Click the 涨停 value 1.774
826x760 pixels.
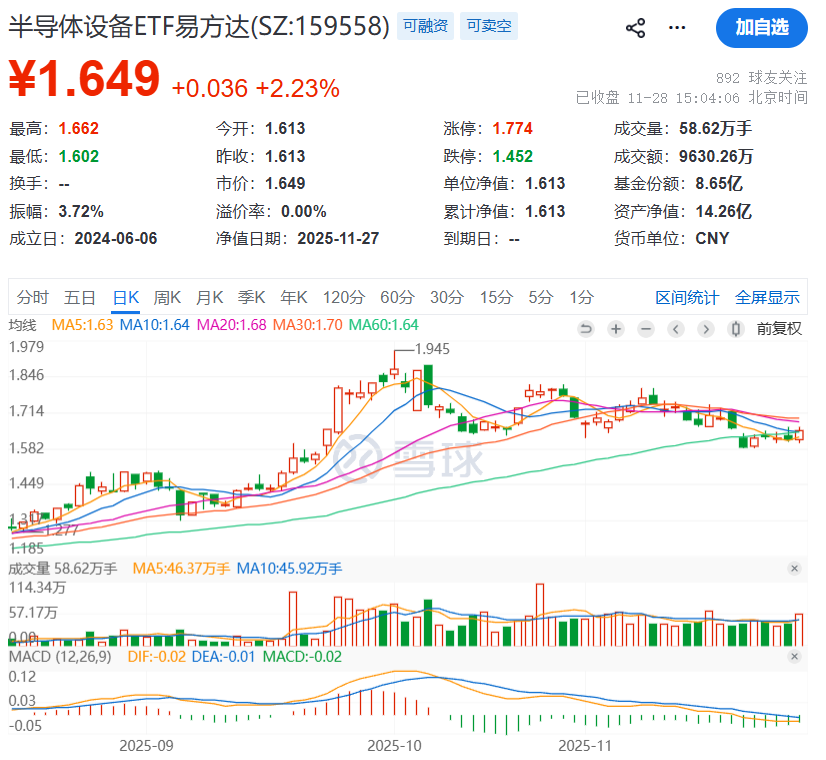pyautogui.click(x=513, y=128)
